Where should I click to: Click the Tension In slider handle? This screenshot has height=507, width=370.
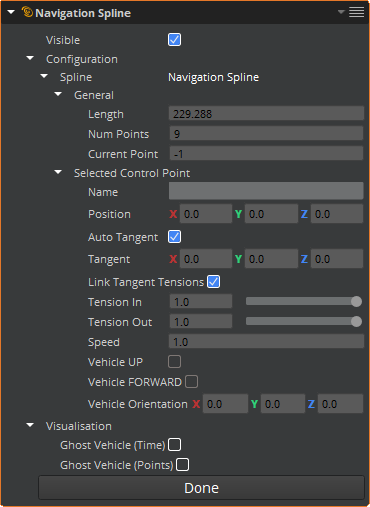(356, 301)
